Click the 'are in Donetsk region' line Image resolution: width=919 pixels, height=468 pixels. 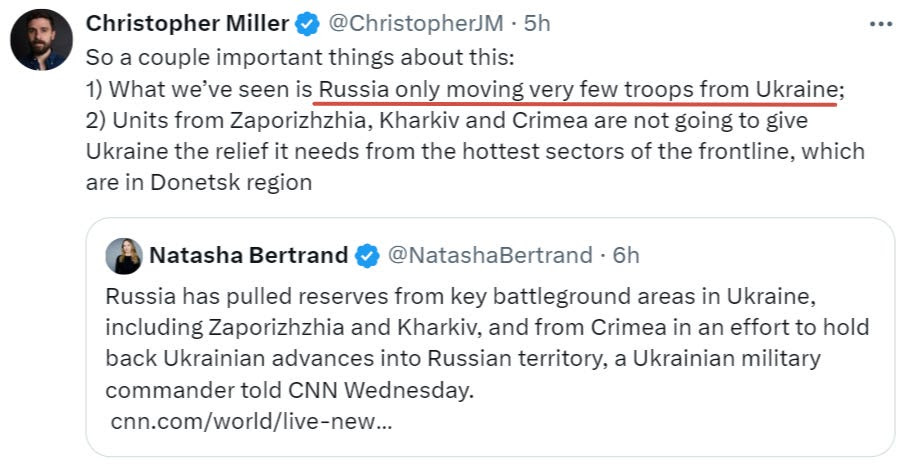[199, 182]
